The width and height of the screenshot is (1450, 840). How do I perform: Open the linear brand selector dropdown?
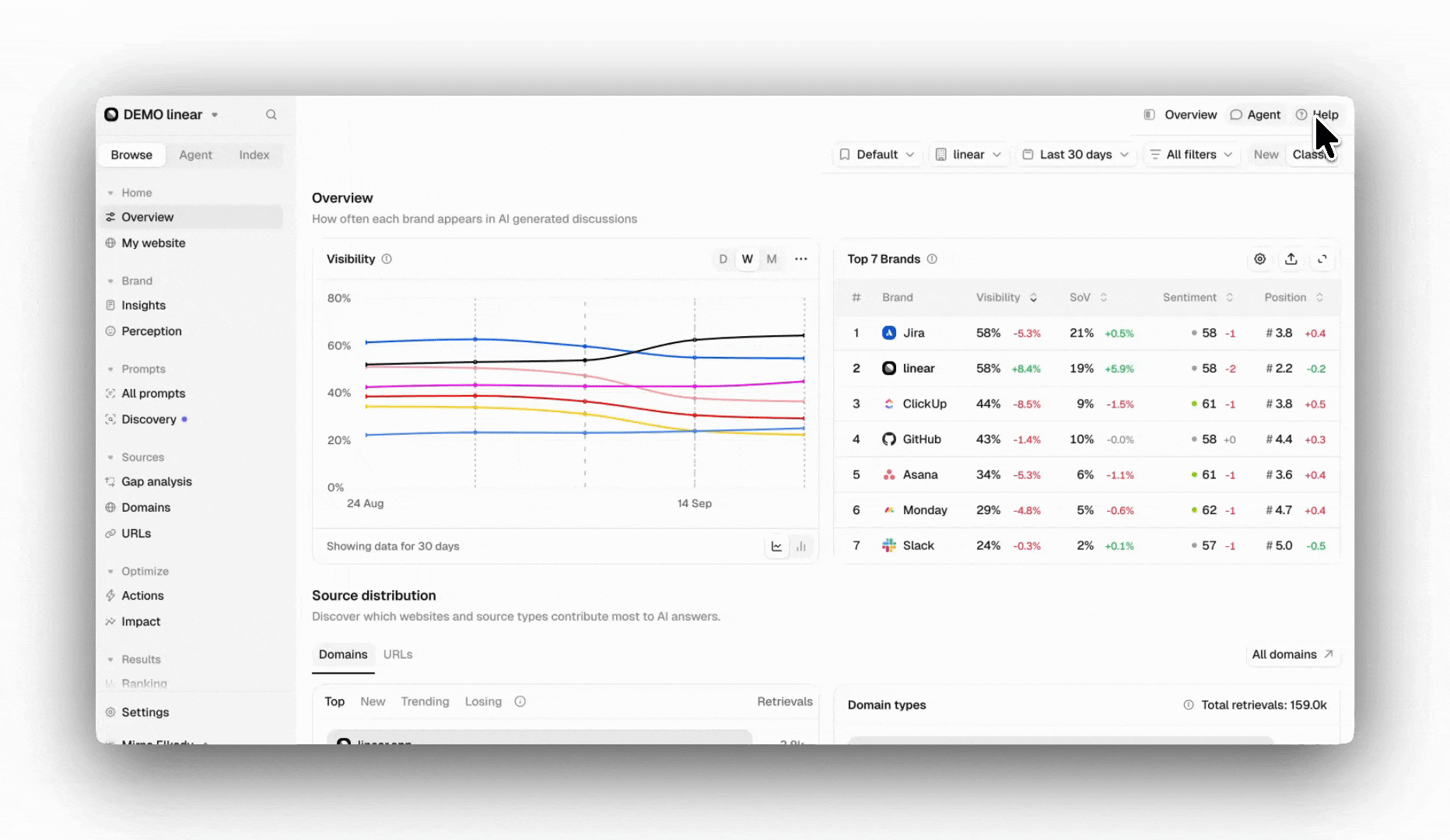coord(969,155)
